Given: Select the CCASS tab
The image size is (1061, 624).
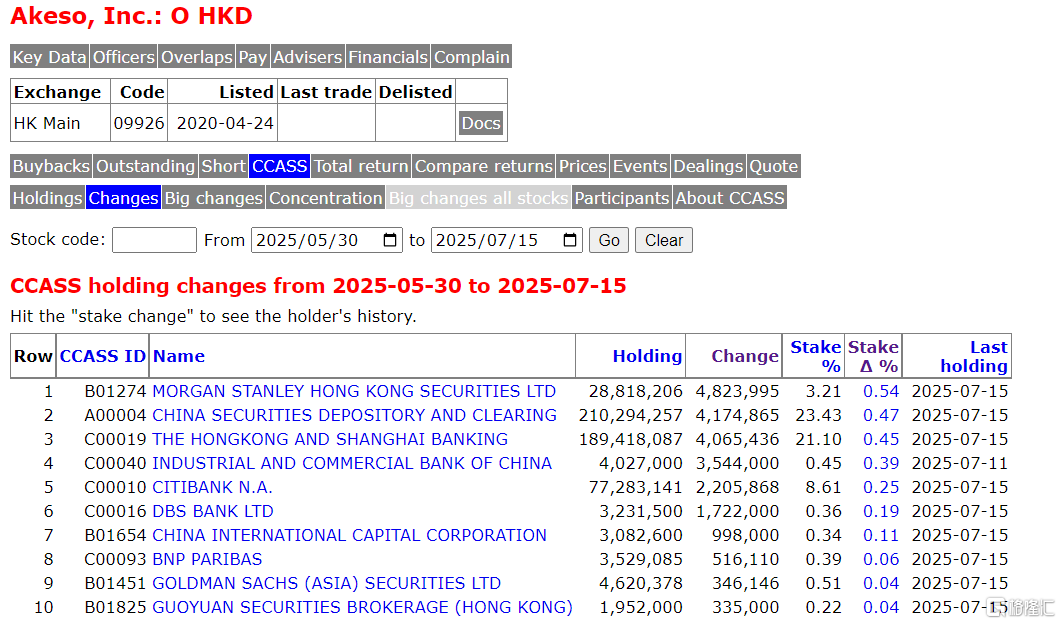Looking at the screenshot, I should coord(279,166).
